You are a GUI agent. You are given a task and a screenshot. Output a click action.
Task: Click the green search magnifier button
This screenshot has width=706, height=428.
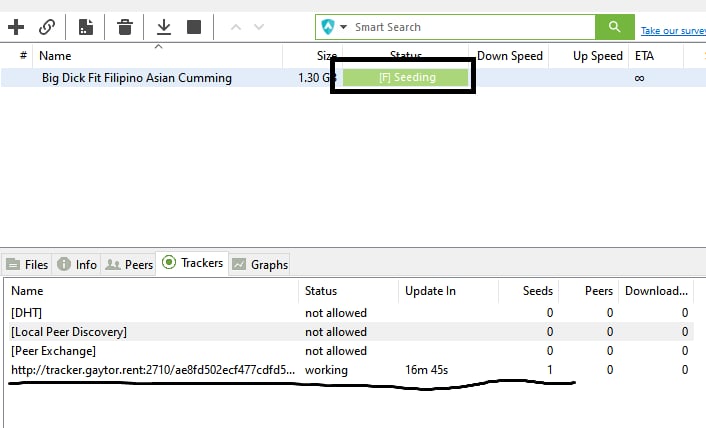pyautogui.click(x=615, y=27)
